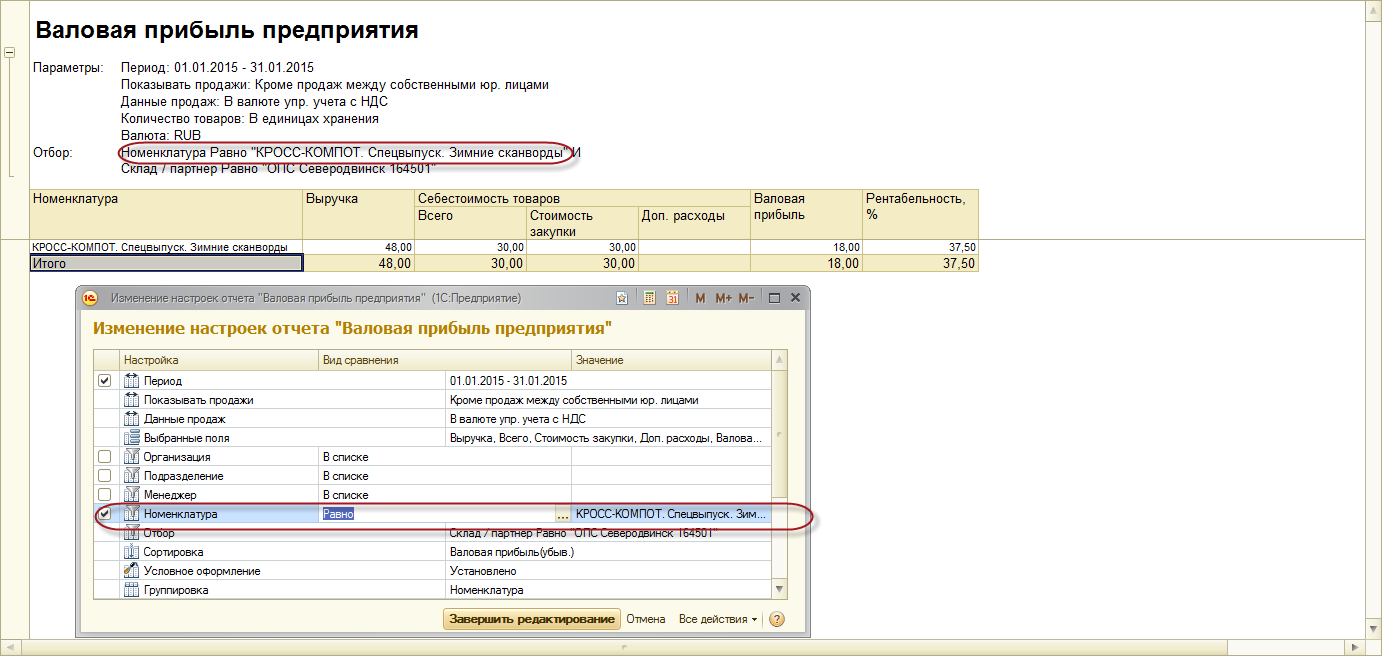Viewport: 1382px width, 656px height.
Task: Click the Организация filter icon
Action: tap(130, 457)
